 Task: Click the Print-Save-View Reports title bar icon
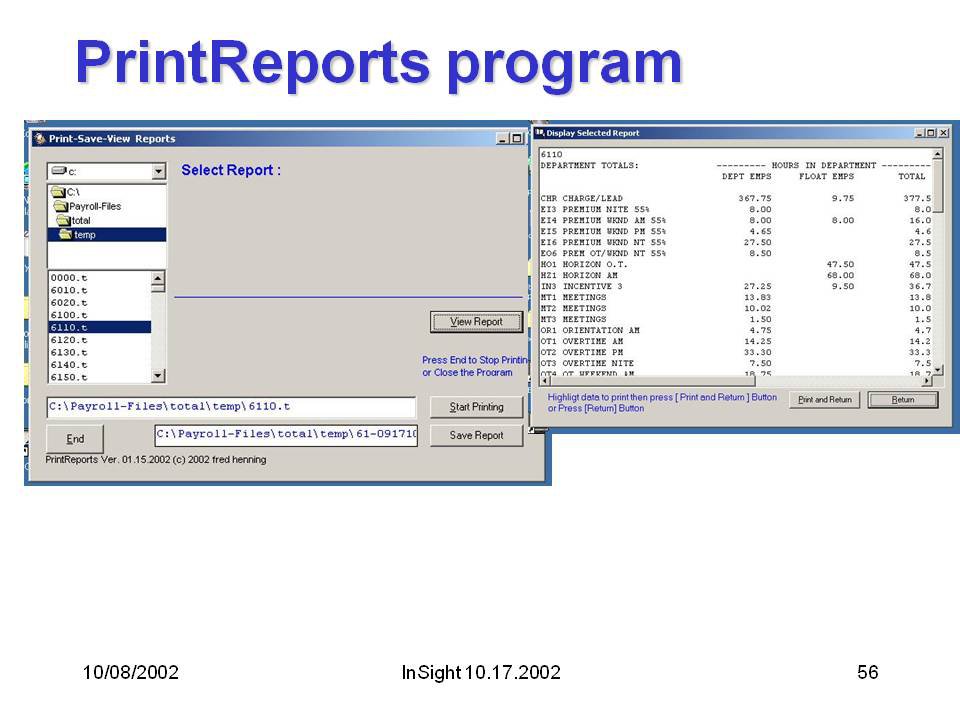tap(40, 139)
